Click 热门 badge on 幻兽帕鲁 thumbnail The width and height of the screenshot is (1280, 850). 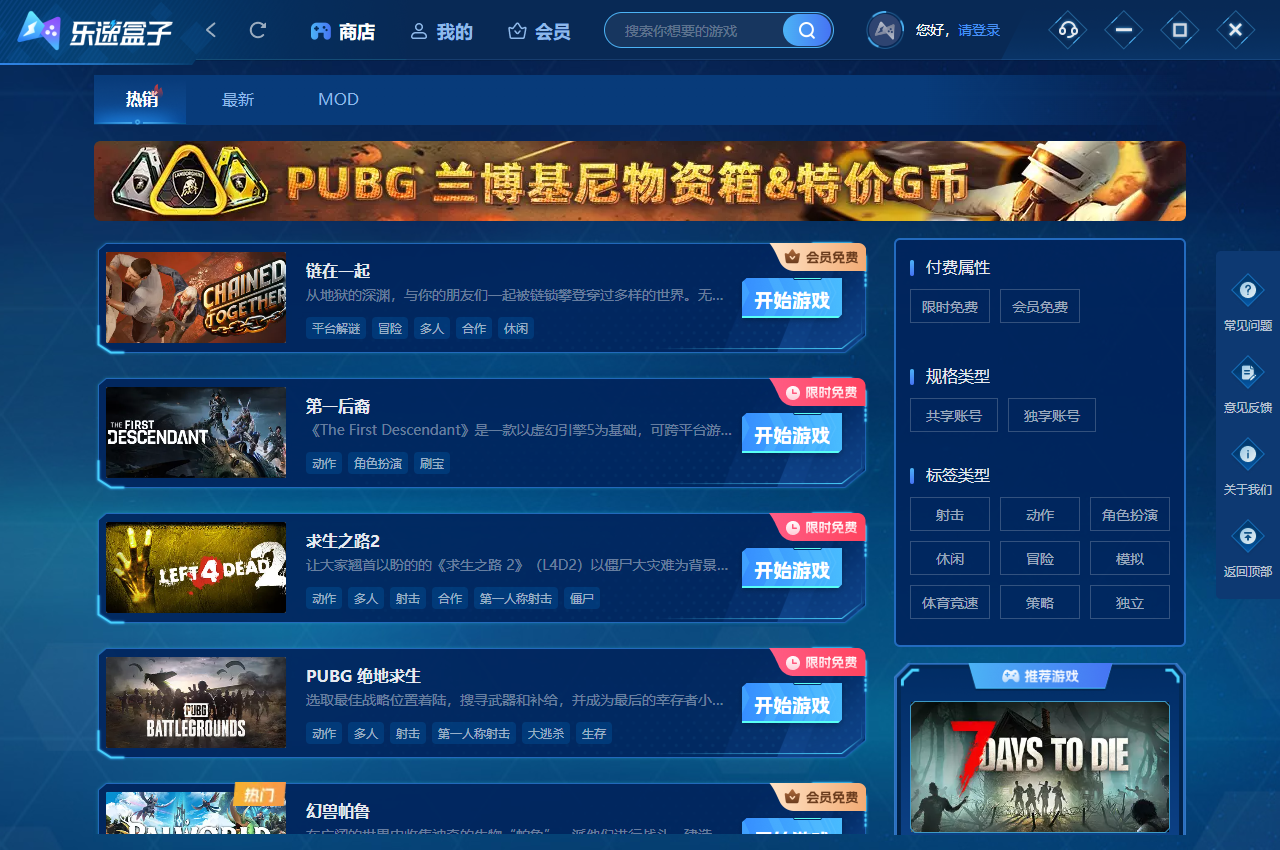click(259, 795)
